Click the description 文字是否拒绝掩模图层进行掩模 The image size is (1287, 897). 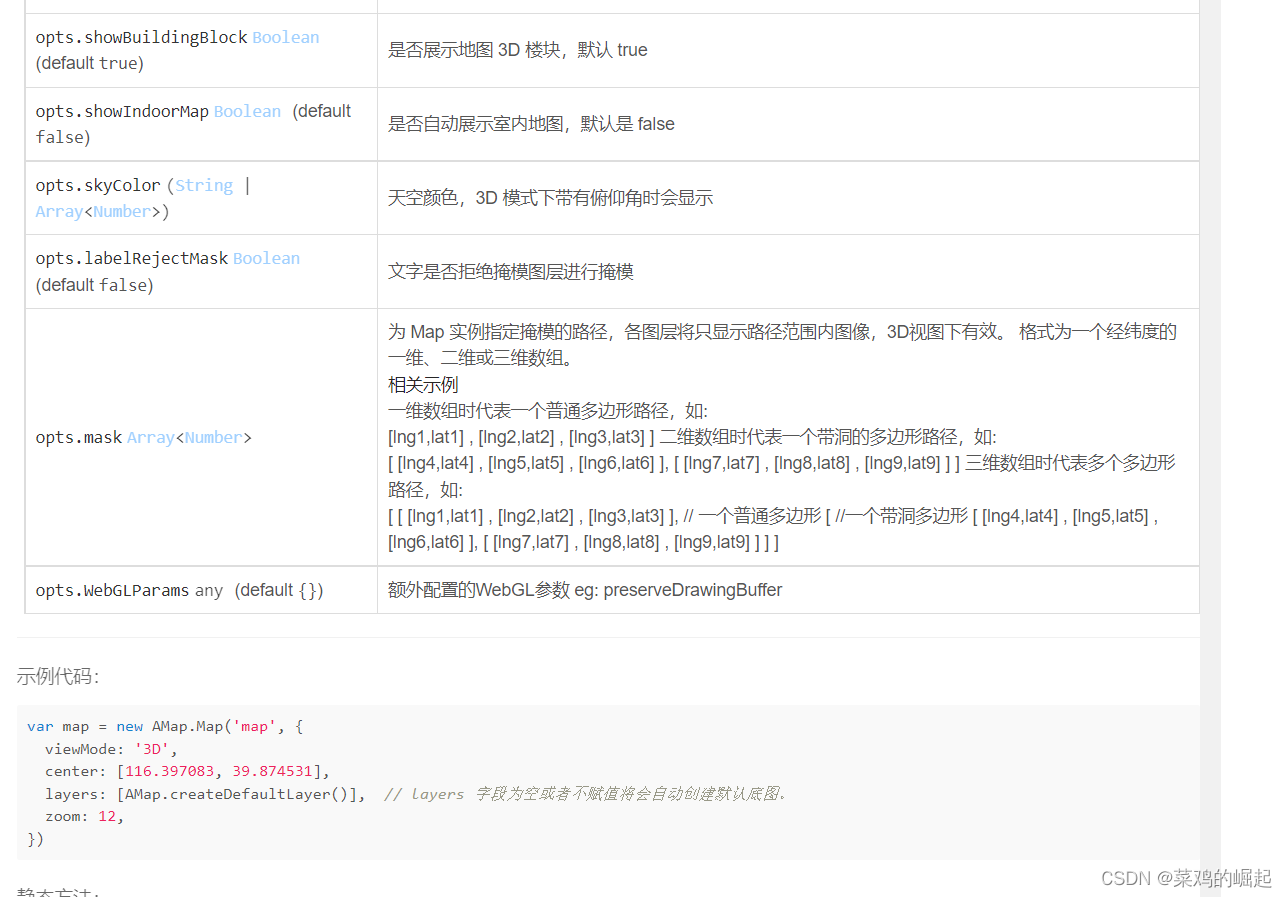tap(510, 272)
